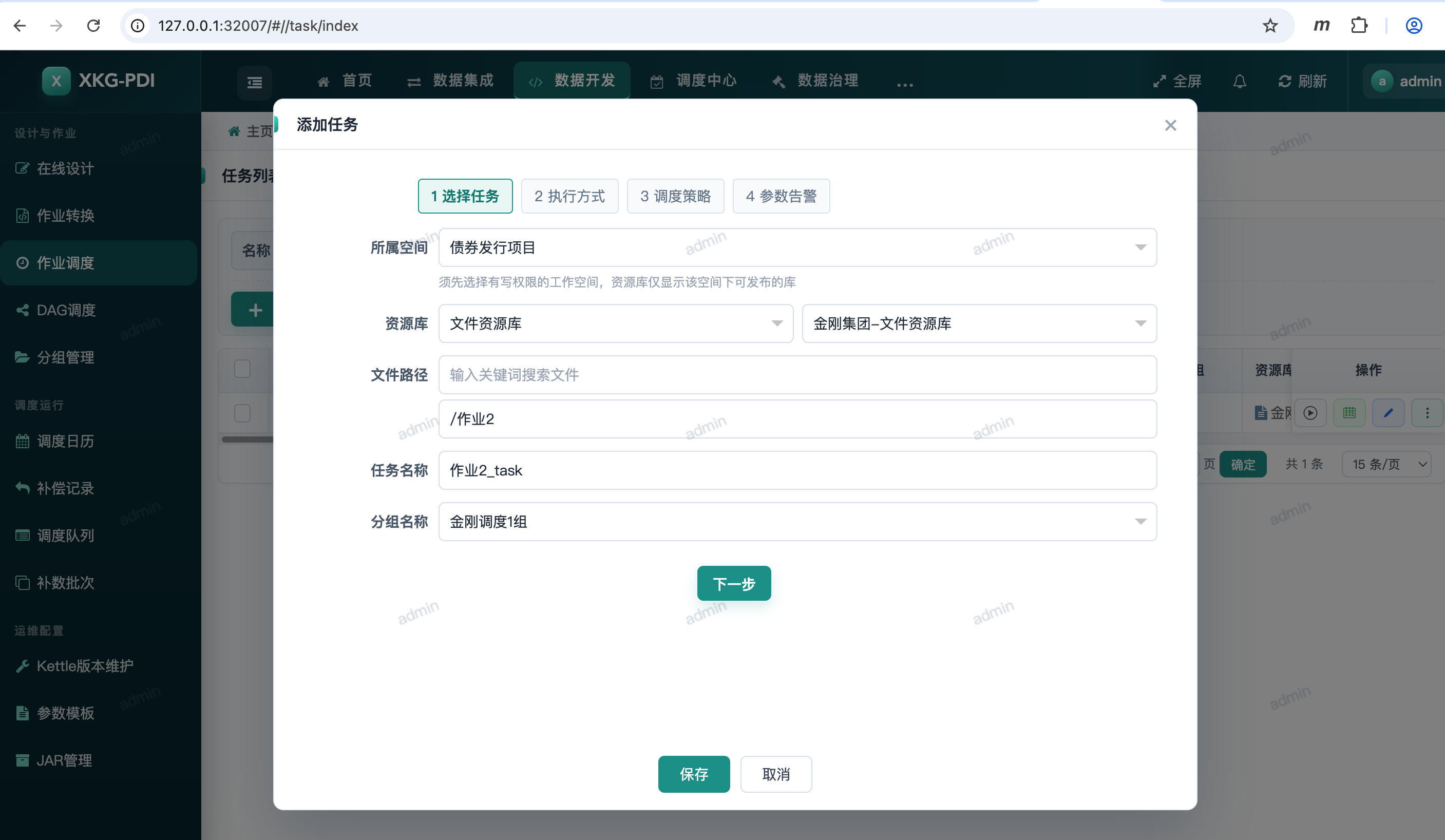Open Kettle版本维护 in the sidebar
The image size is (1445, 840).
click(99, 666)
